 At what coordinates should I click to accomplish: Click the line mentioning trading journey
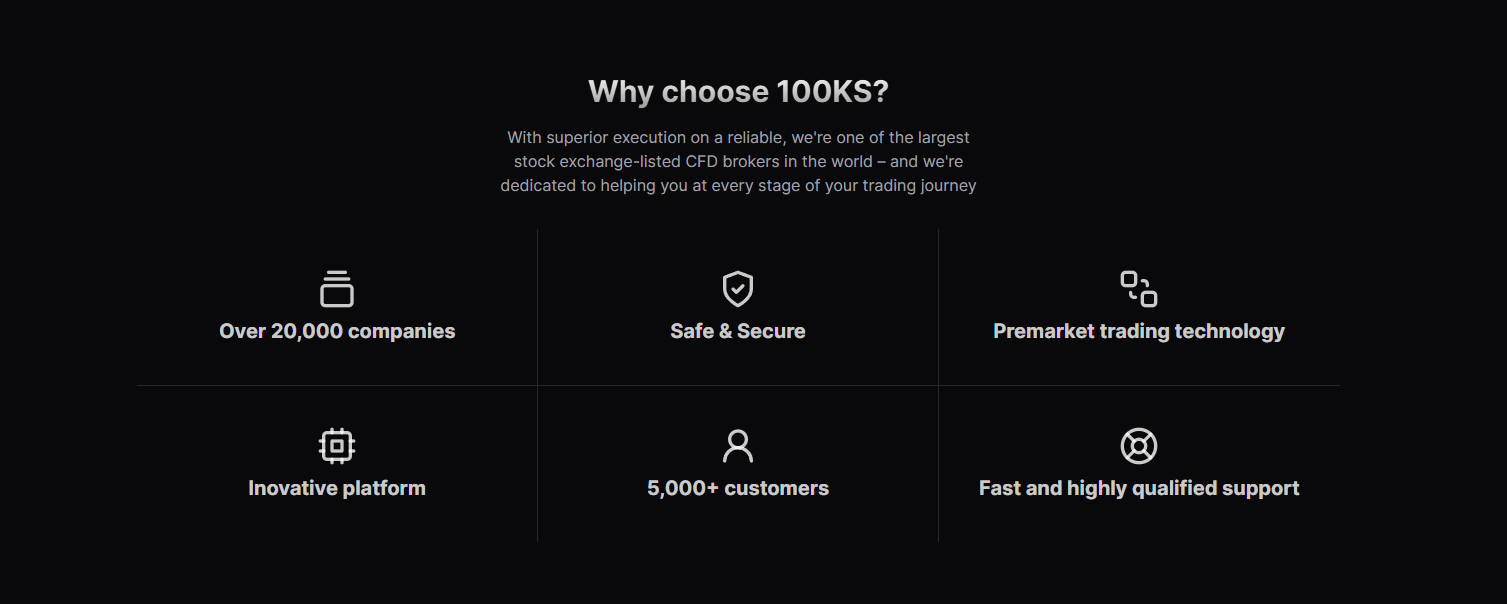coord(738,185)
